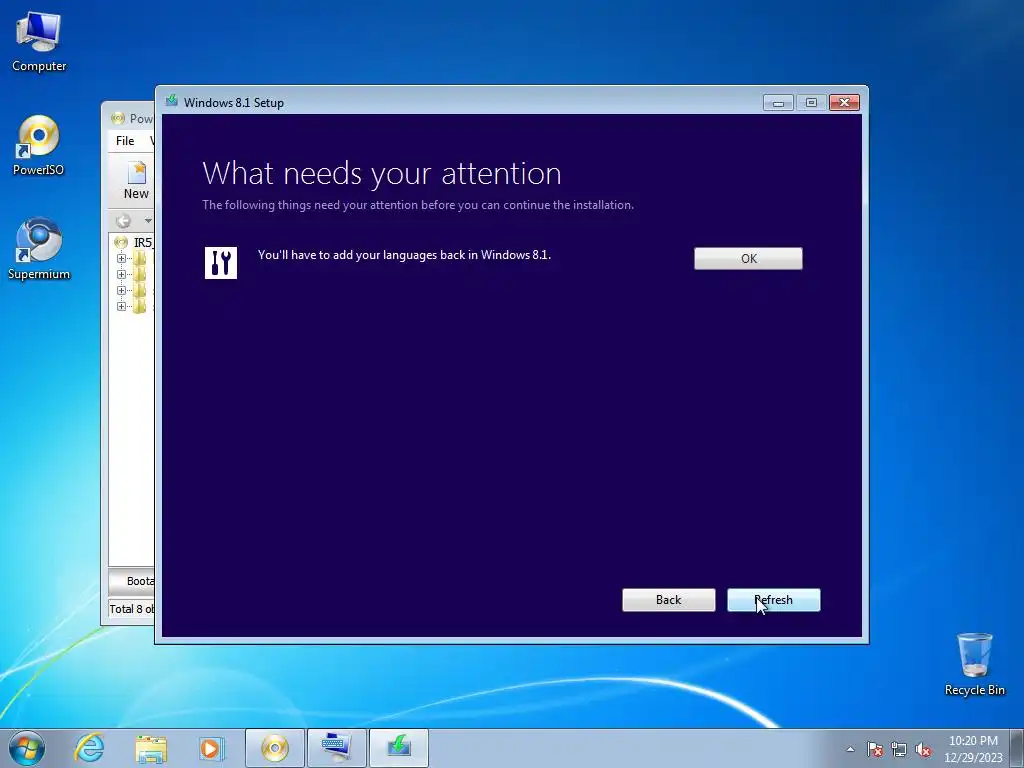Expand second folder under IR5 tree
The height and width of the screenshot is (768, 1024).
[x=121, y=274]
